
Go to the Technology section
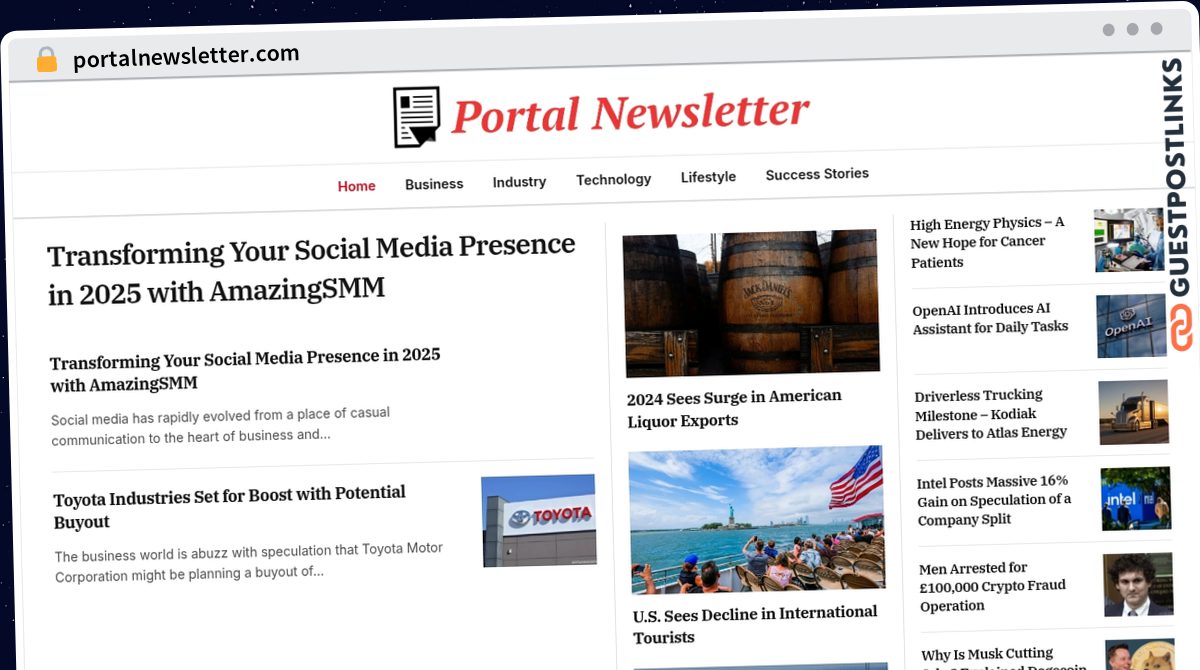click(613, 179)
